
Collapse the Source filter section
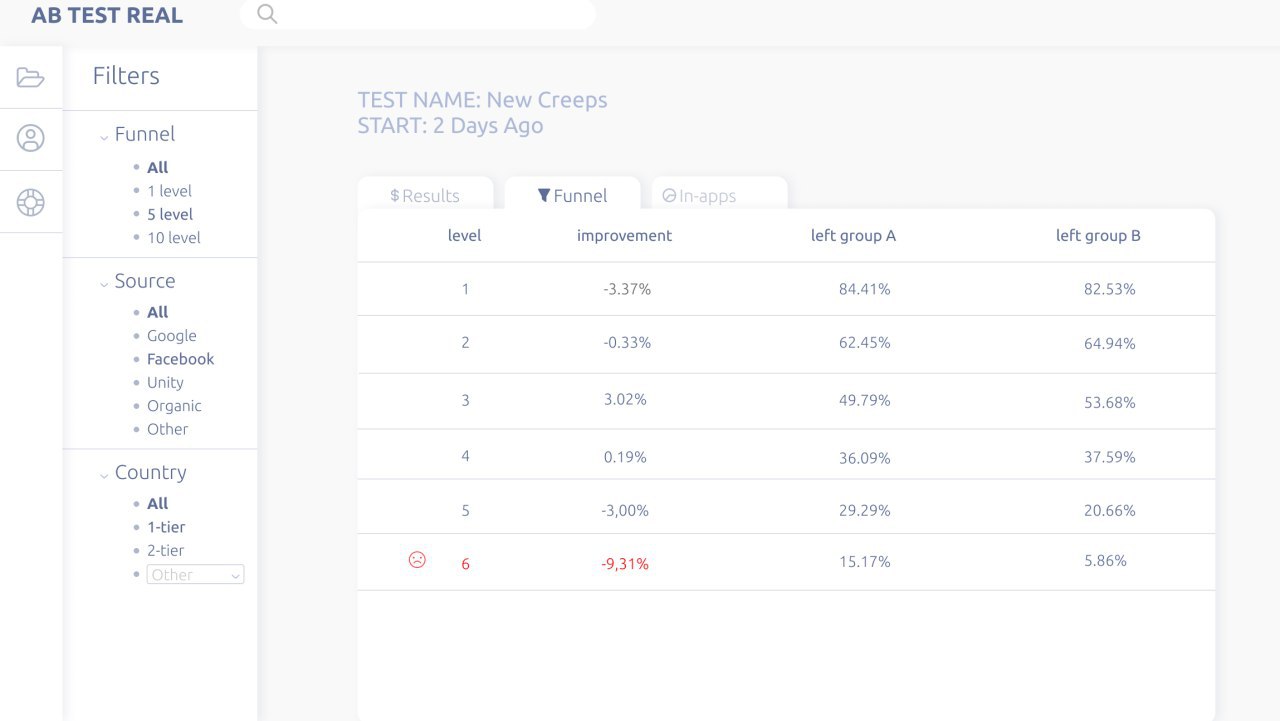[104, 284]
